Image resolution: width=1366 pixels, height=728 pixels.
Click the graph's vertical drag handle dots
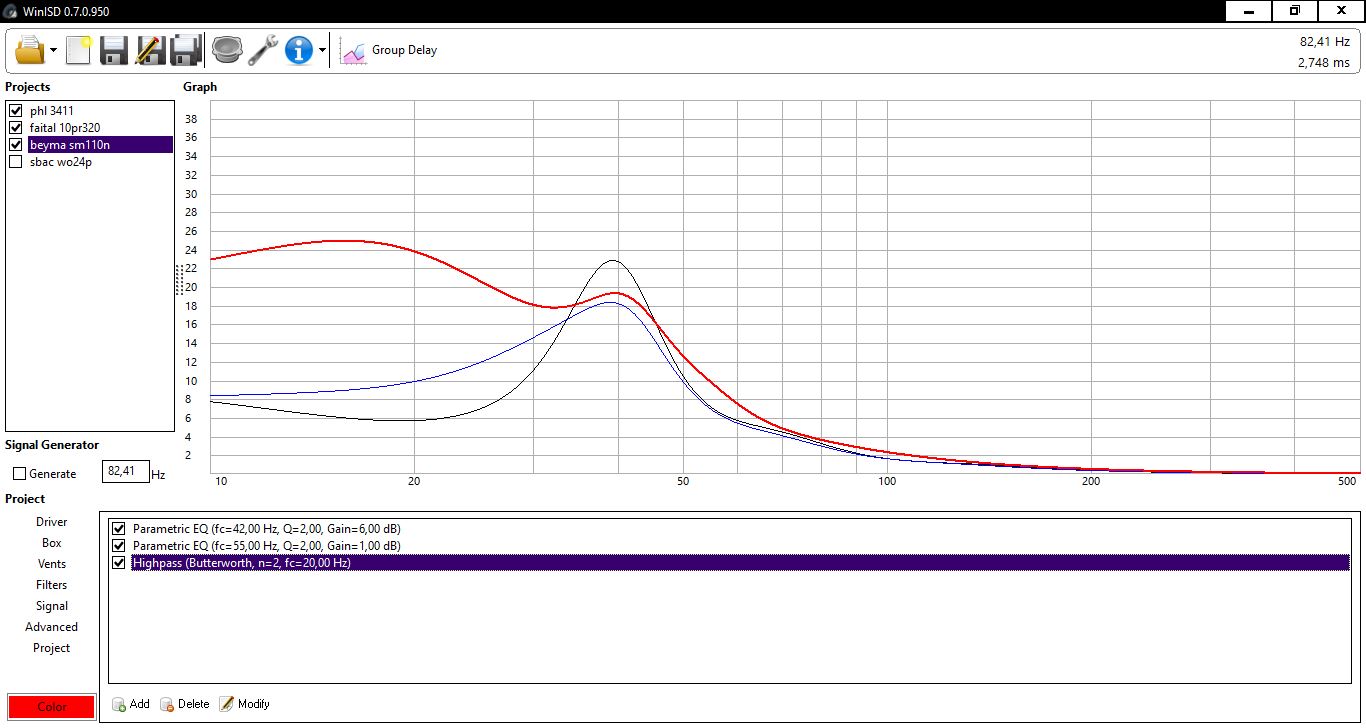point(179,279)
